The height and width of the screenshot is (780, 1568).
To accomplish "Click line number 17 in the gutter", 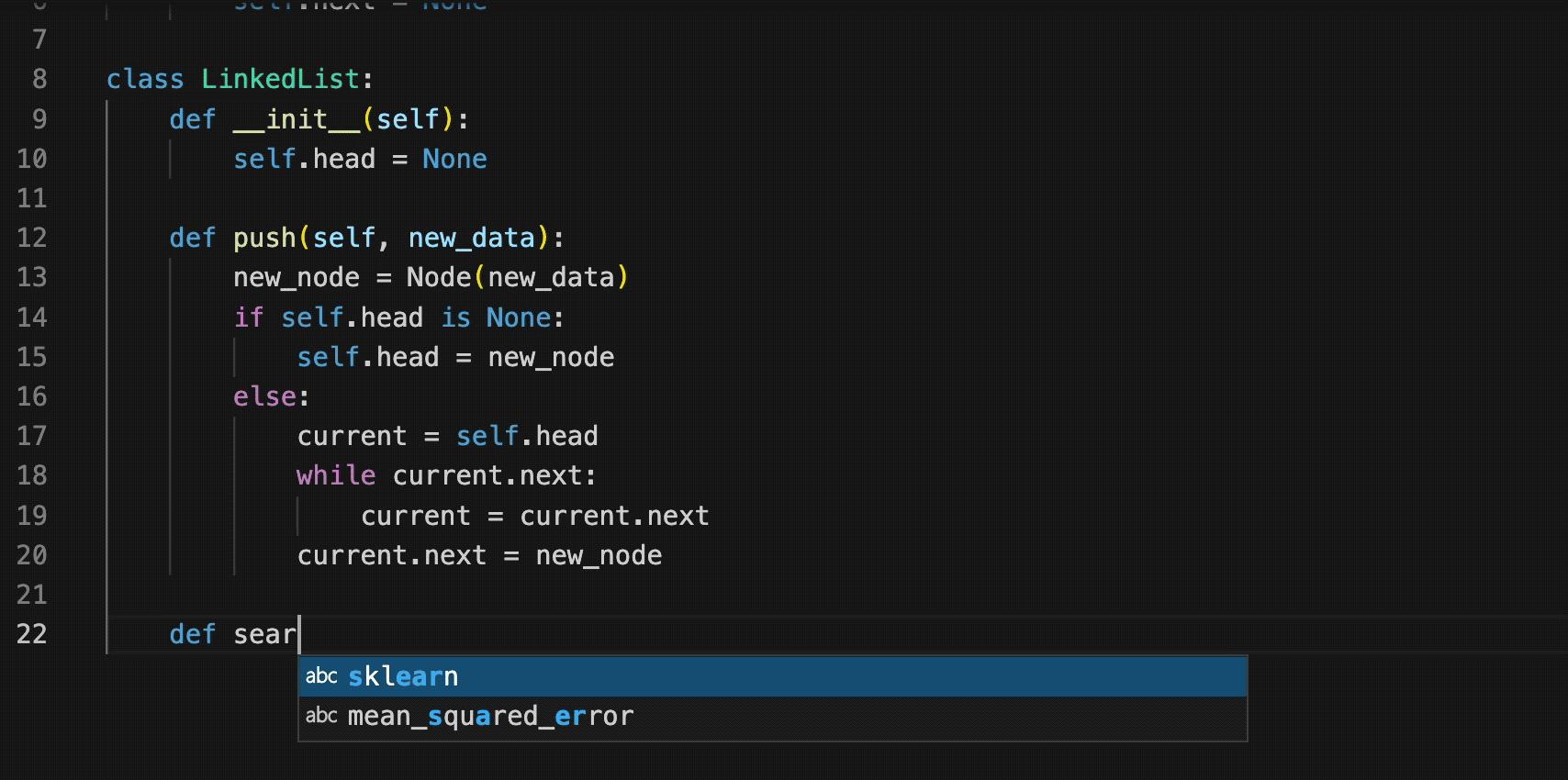I will tap(32, 436).
